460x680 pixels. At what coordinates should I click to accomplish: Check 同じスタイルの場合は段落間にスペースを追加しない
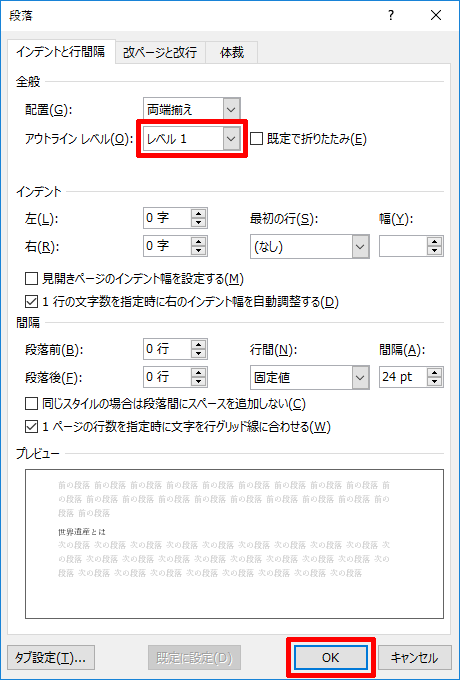click(x=31, y=404)
